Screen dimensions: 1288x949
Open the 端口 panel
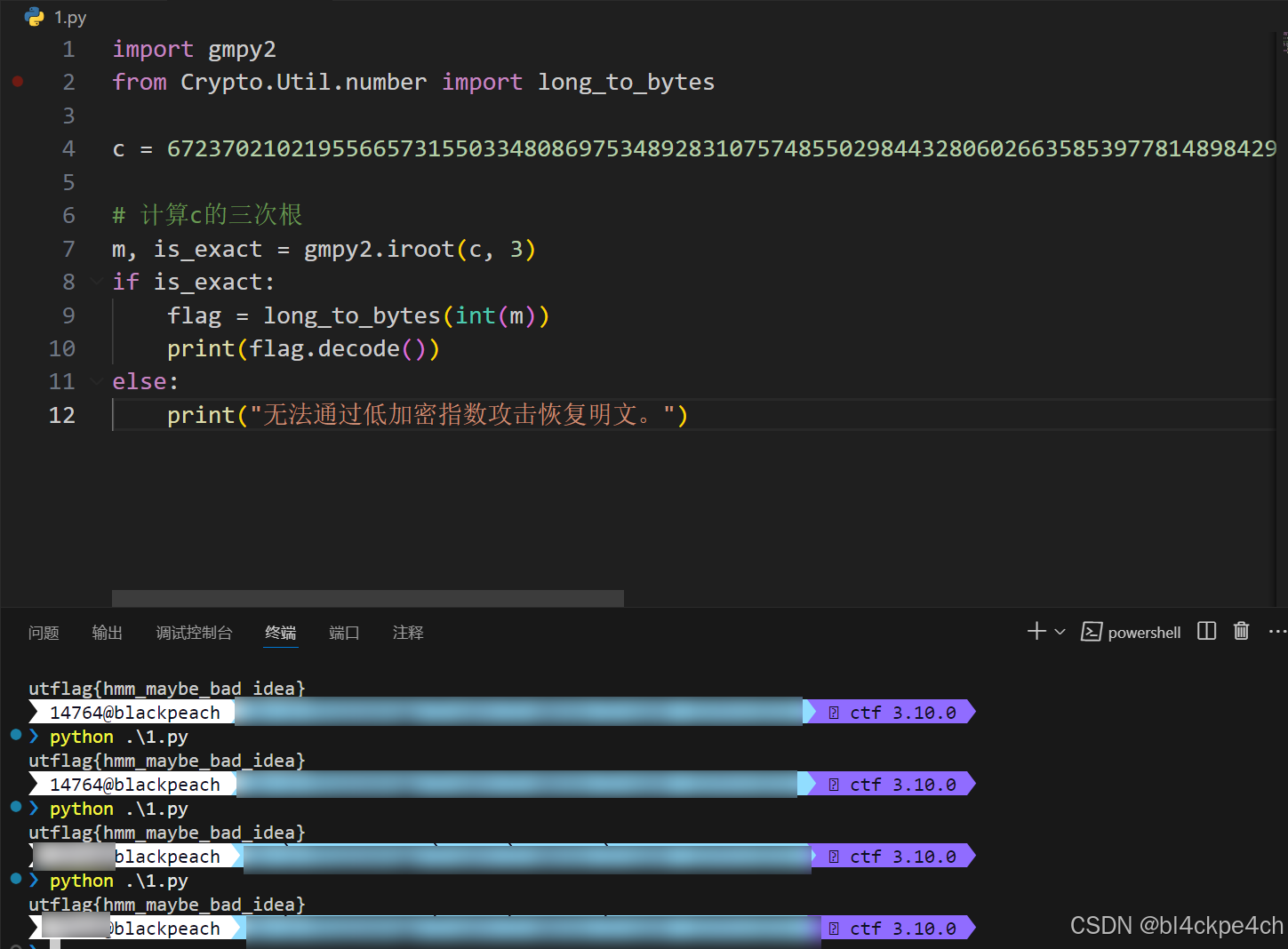pos(344,633)
